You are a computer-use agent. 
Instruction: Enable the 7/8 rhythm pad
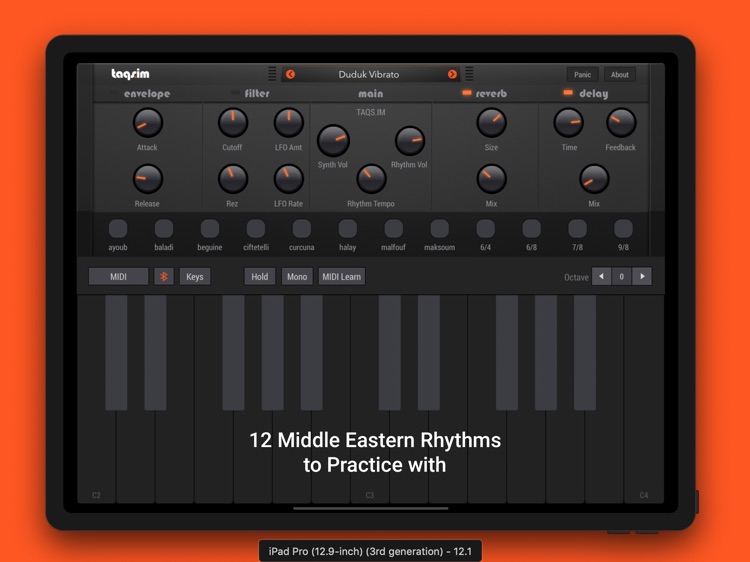[x=577, y=229]
